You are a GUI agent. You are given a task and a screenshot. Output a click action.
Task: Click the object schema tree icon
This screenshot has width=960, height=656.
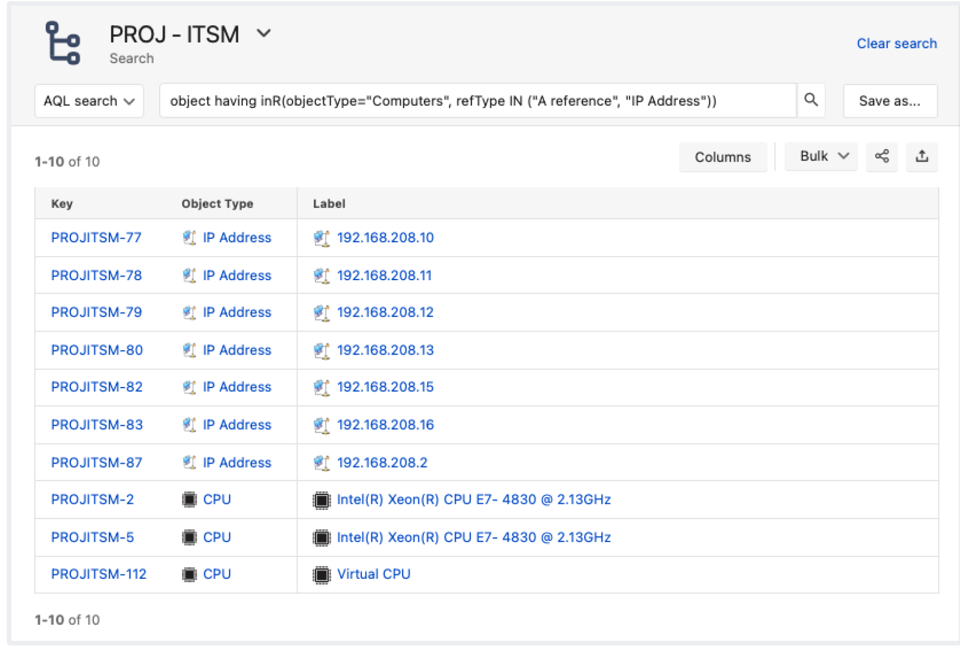63,43
